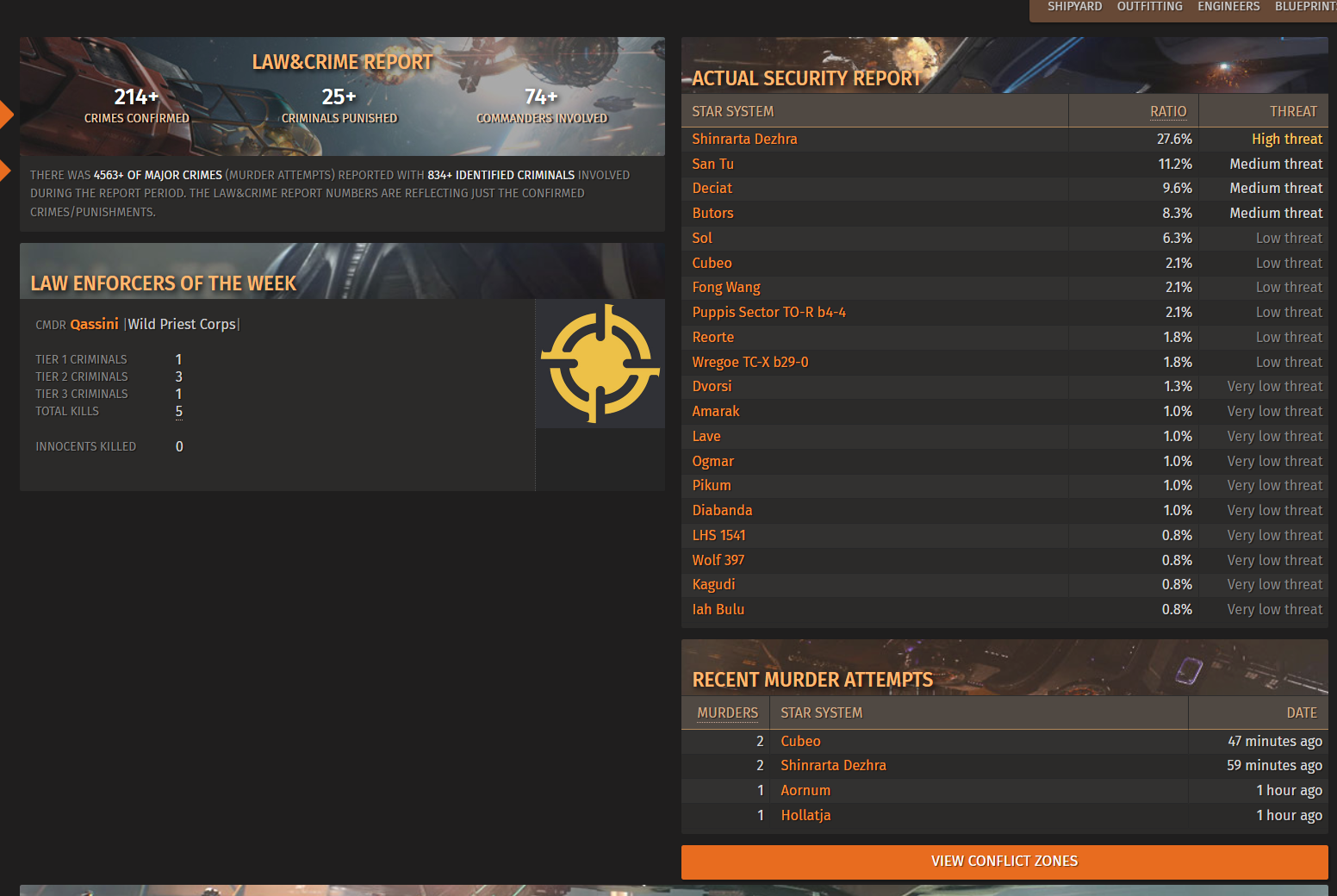The height and width of the screenshot is (896, 1337).
Task: Sort security table by Ratio column
Action: [x=1168, y=111]
